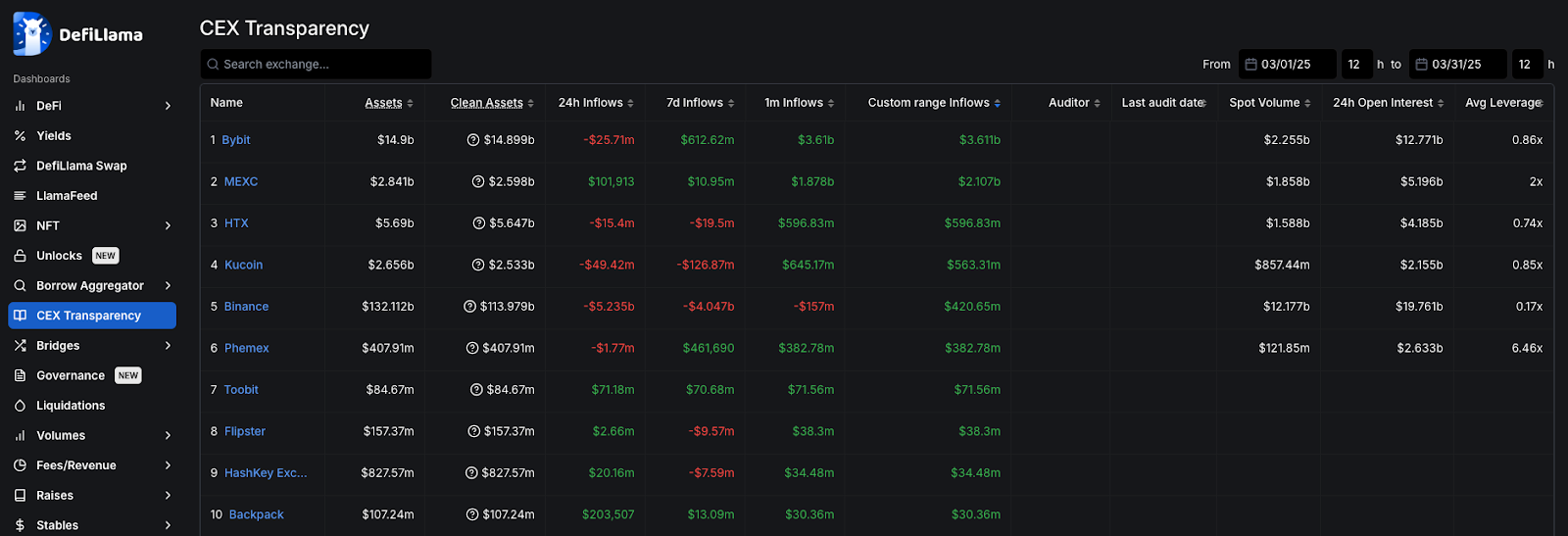Open the Bybit exchange link
The image size is (1568, 536).
[236, 140]
